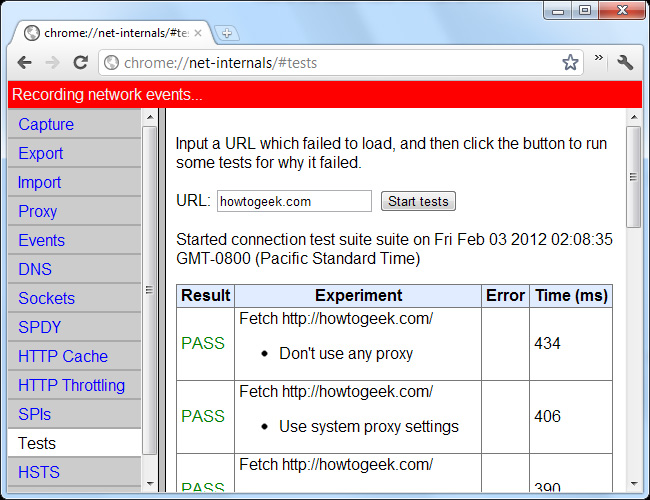Click PASS in the Don't use any proxy row
650x500 pixels.
[x=203, y=343]
